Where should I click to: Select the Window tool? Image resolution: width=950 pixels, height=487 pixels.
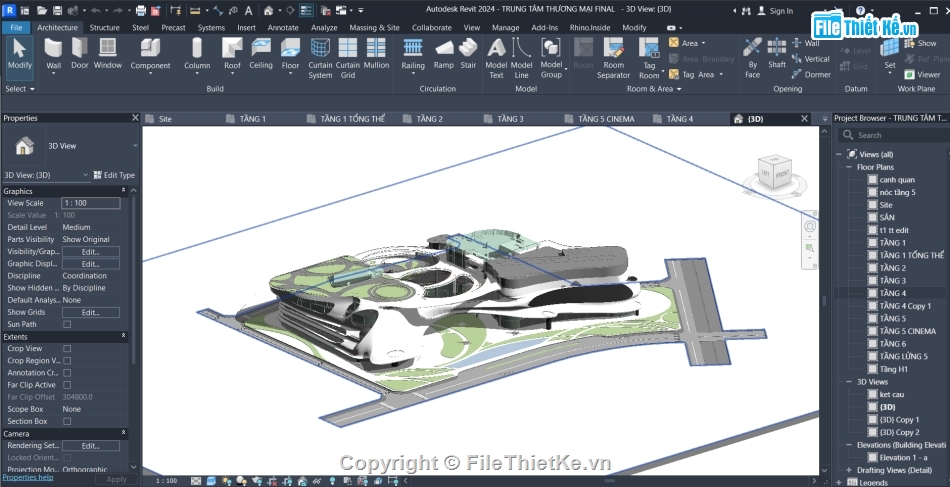click(107, 53)
